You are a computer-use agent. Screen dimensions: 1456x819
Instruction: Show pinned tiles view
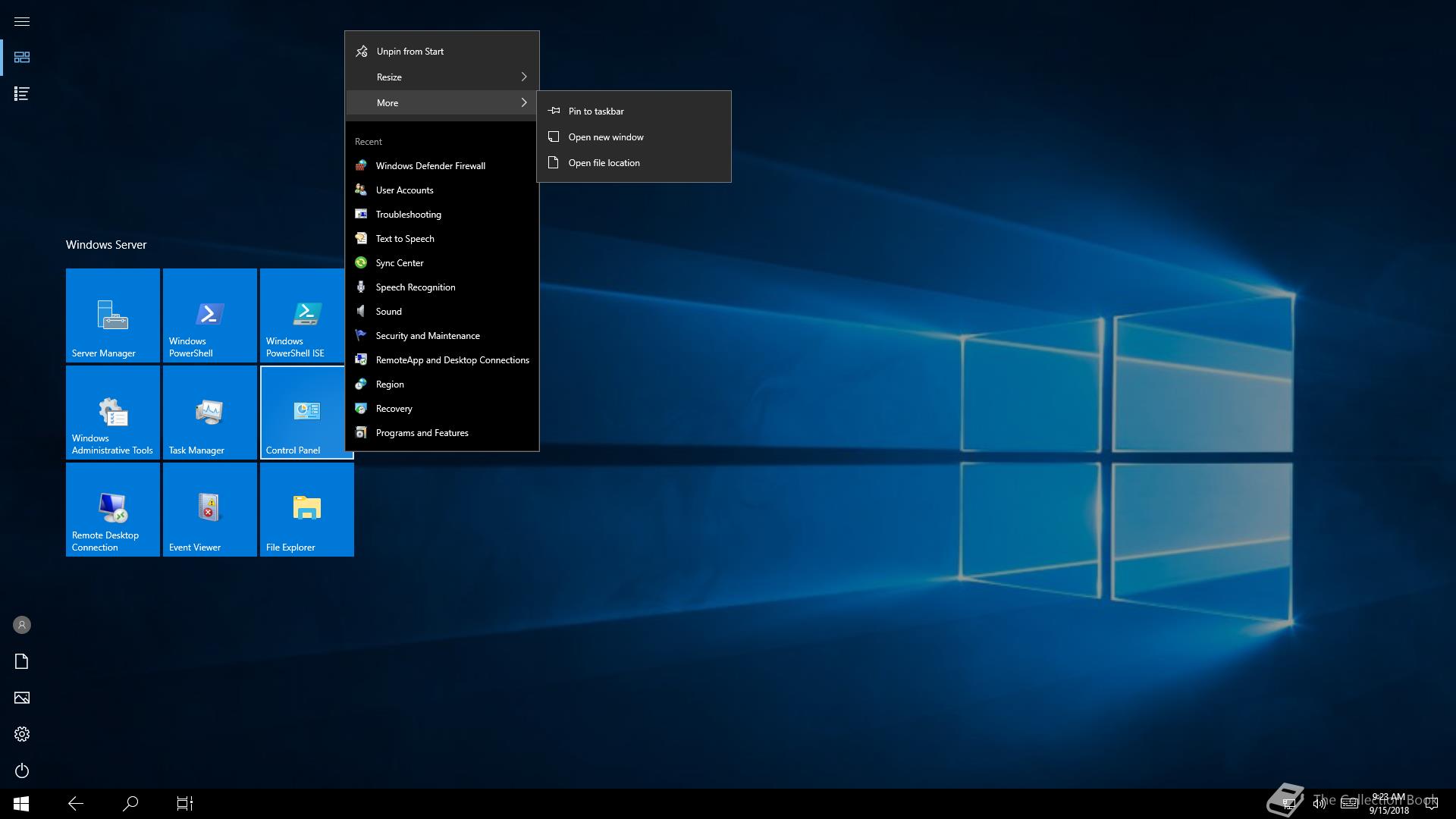[22, 58]
